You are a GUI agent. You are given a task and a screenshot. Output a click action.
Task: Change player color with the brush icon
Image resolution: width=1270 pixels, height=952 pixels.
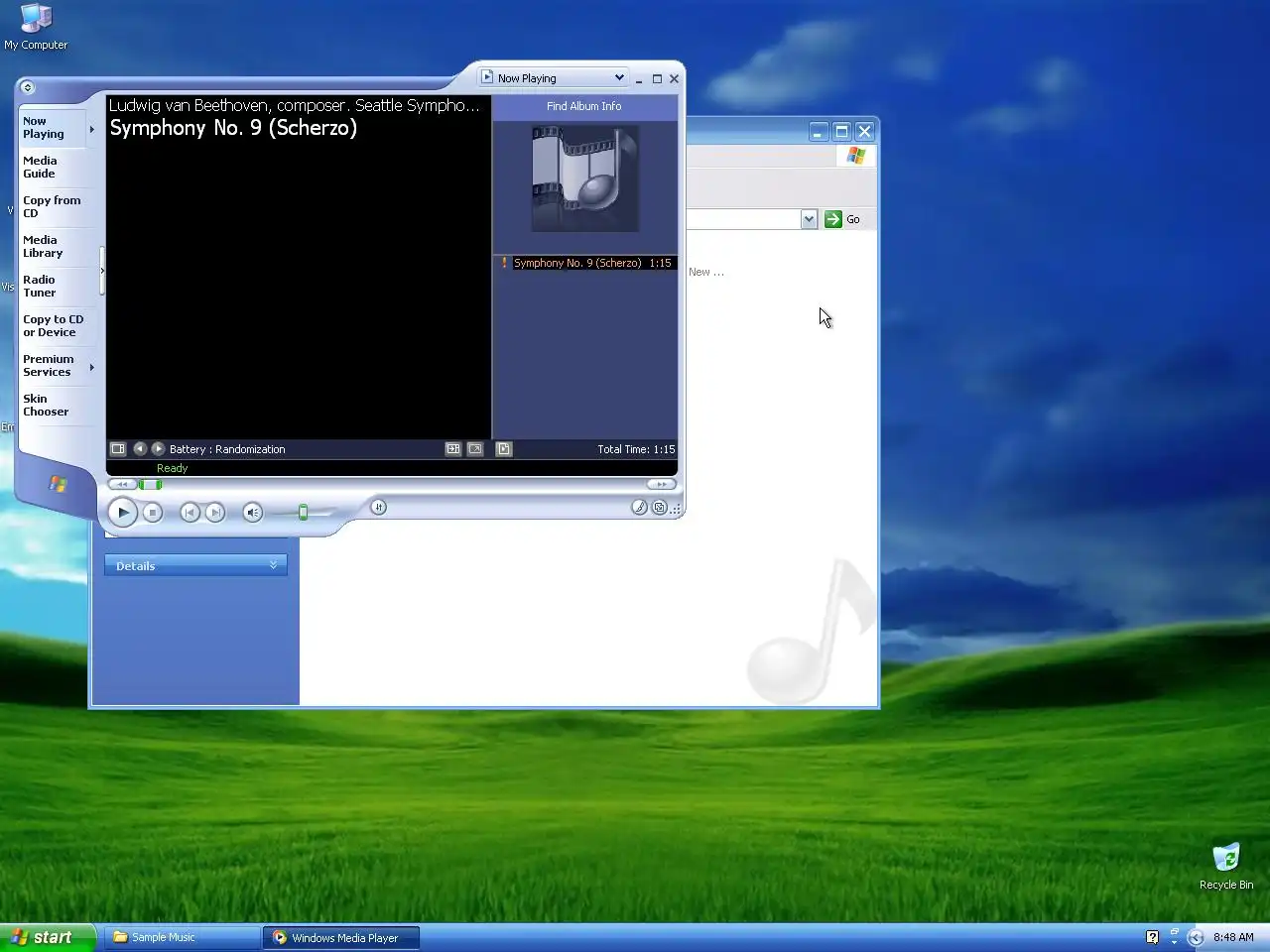point(640,508)
